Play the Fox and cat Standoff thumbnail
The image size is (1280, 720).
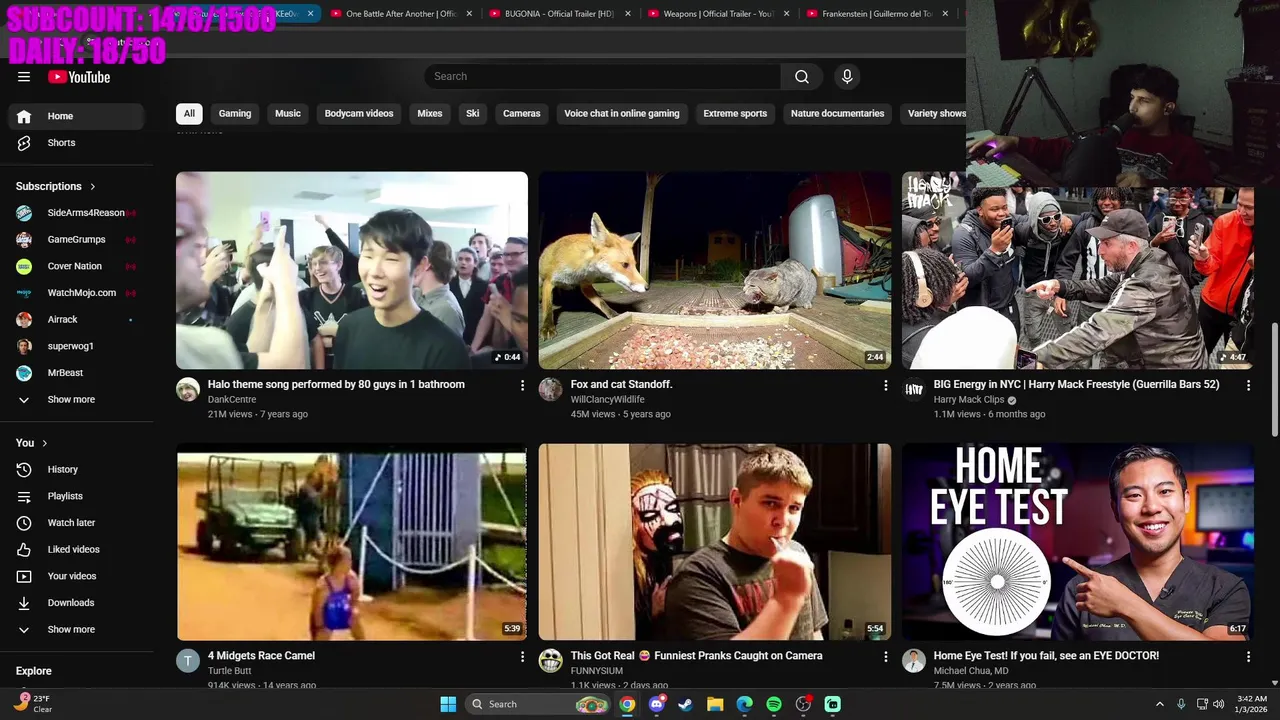(x=715, y=270)
